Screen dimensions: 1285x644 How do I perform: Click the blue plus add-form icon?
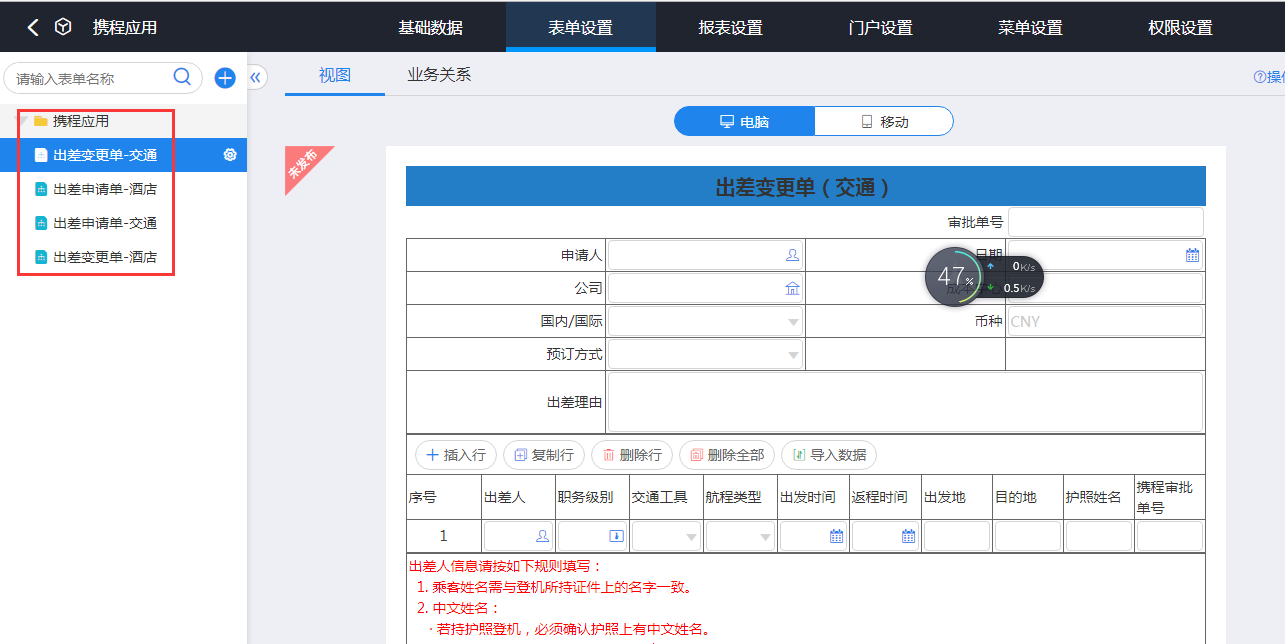pyautogui.click(x=225, y=78)
